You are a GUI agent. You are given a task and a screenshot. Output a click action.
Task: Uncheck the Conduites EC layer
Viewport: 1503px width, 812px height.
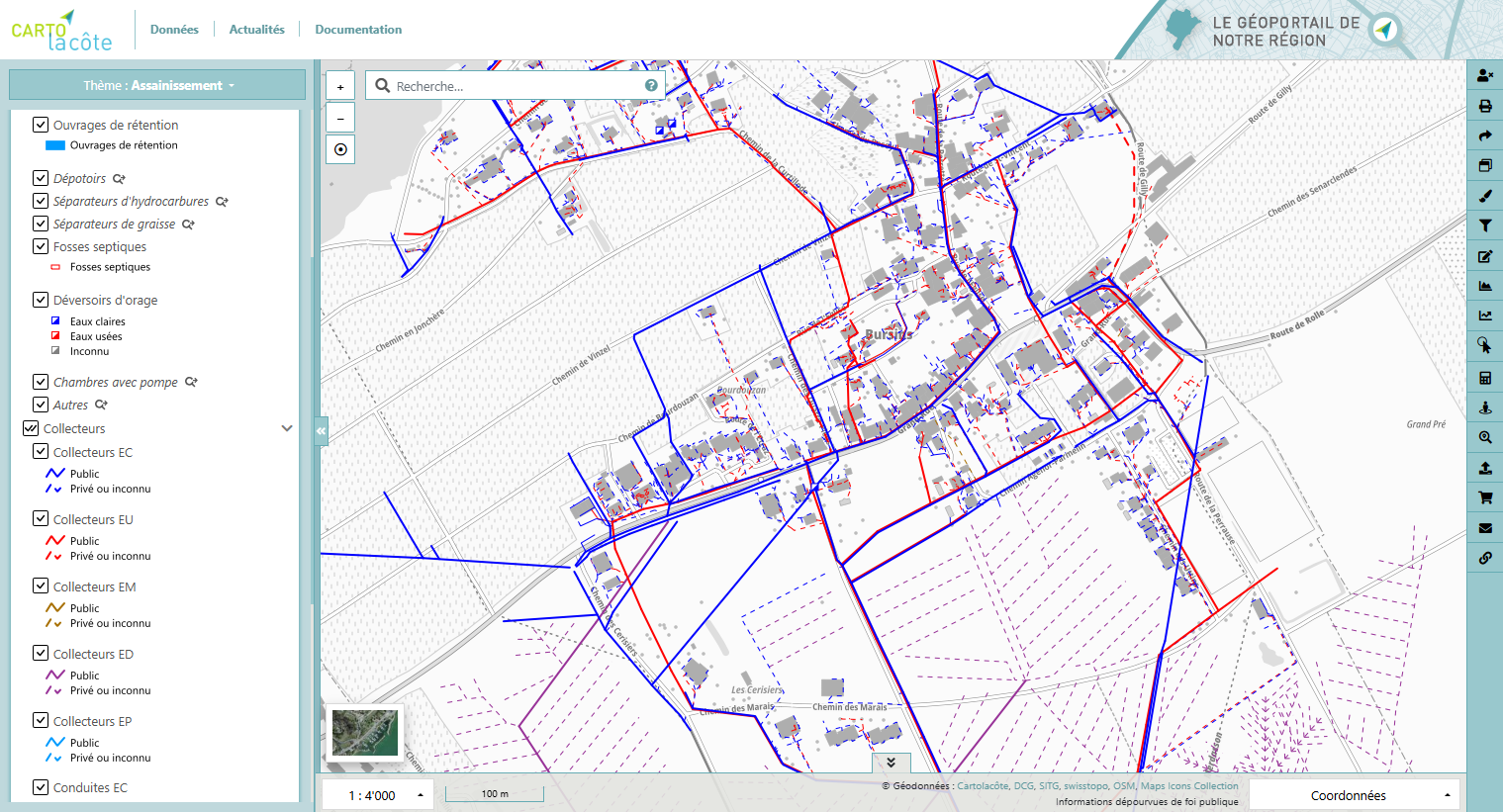point(41,787)
